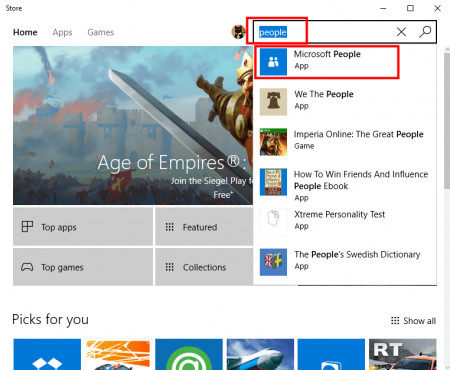Screen dimensions: 450x370
Task: Open the RT racing game tile
Action: coord(403,354)
